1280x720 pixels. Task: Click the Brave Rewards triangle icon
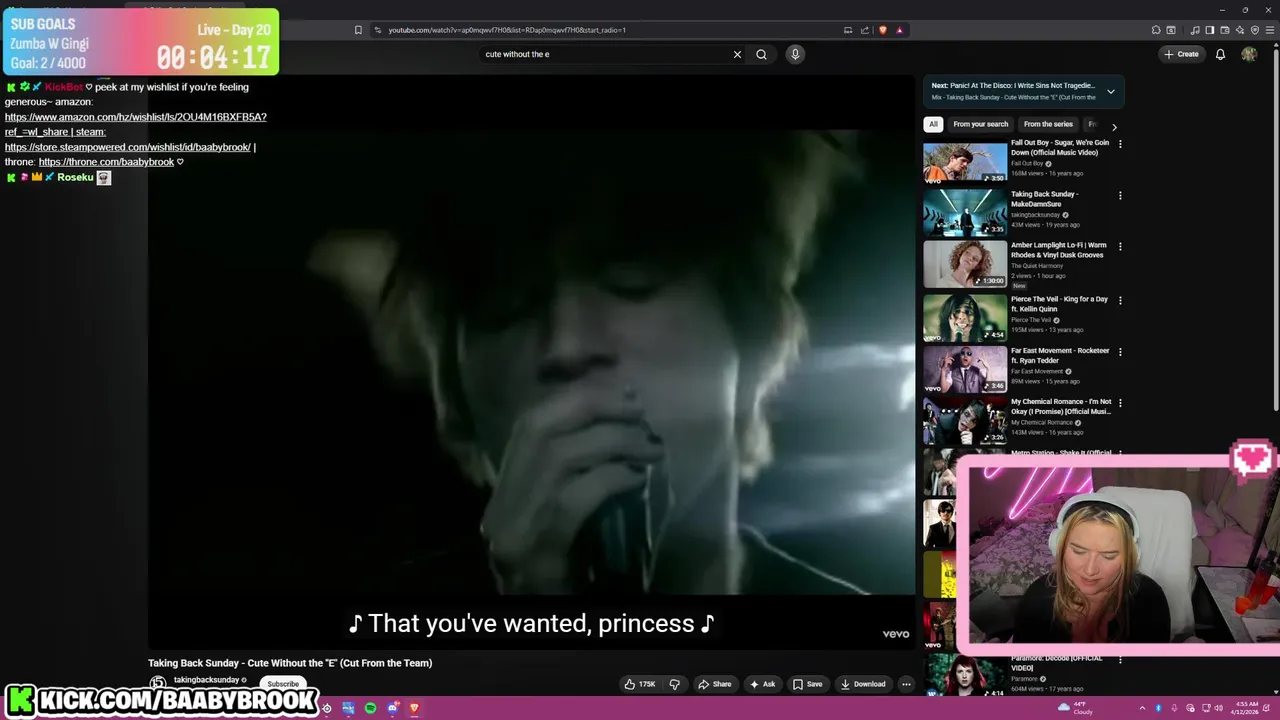pos(899,30)
